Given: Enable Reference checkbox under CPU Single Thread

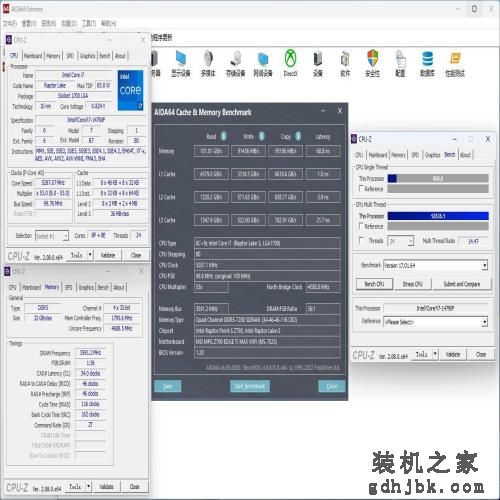Looking at the screenshot, I should tap(361, 188).
